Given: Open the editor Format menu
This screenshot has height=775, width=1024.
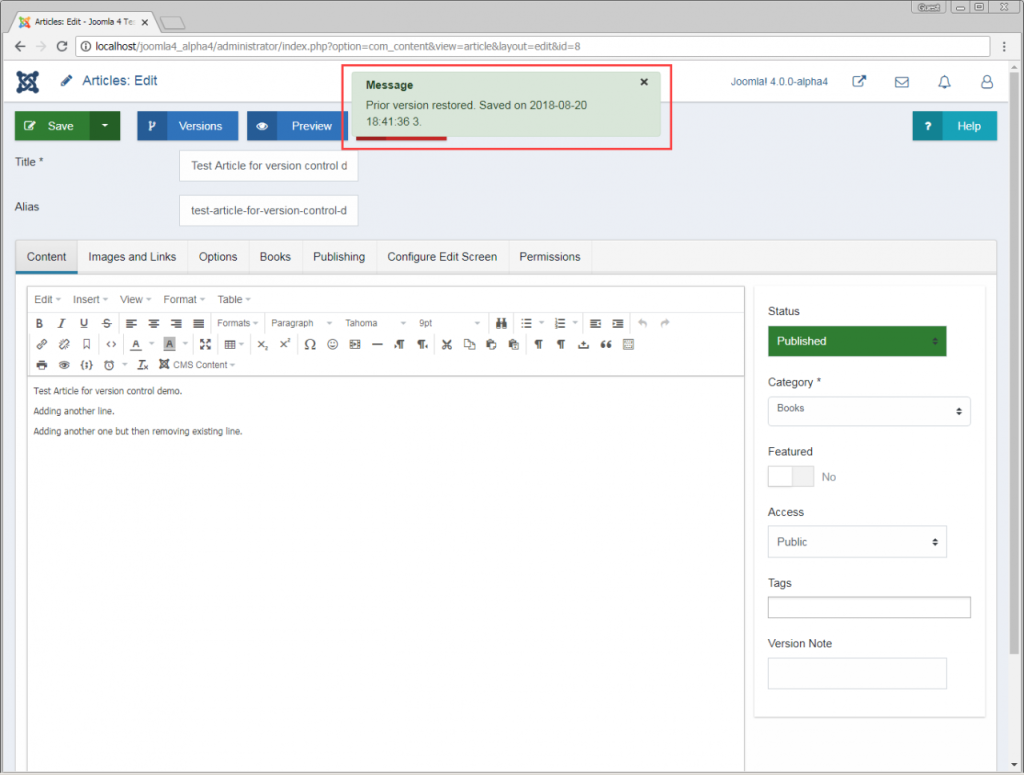Looking at the screenshot, I should [184, 299].
